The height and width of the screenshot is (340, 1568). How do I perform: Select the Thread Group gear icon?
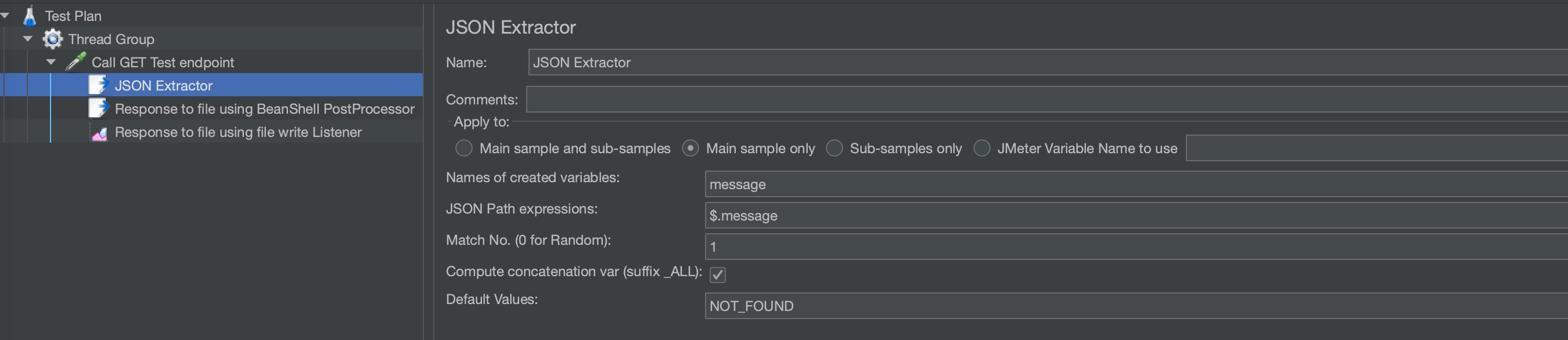point(53,38)
